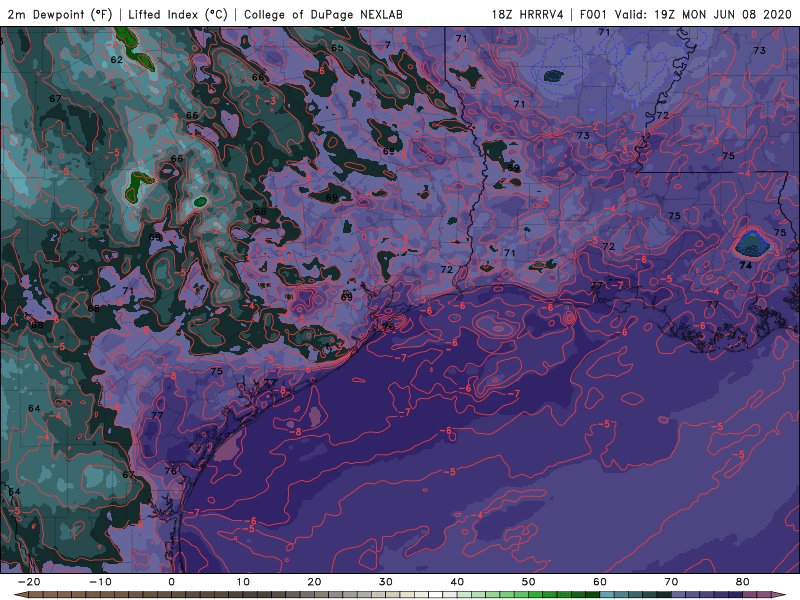800x600 pixels.
Task: Click the '60' color scale label
Action: 600,582
